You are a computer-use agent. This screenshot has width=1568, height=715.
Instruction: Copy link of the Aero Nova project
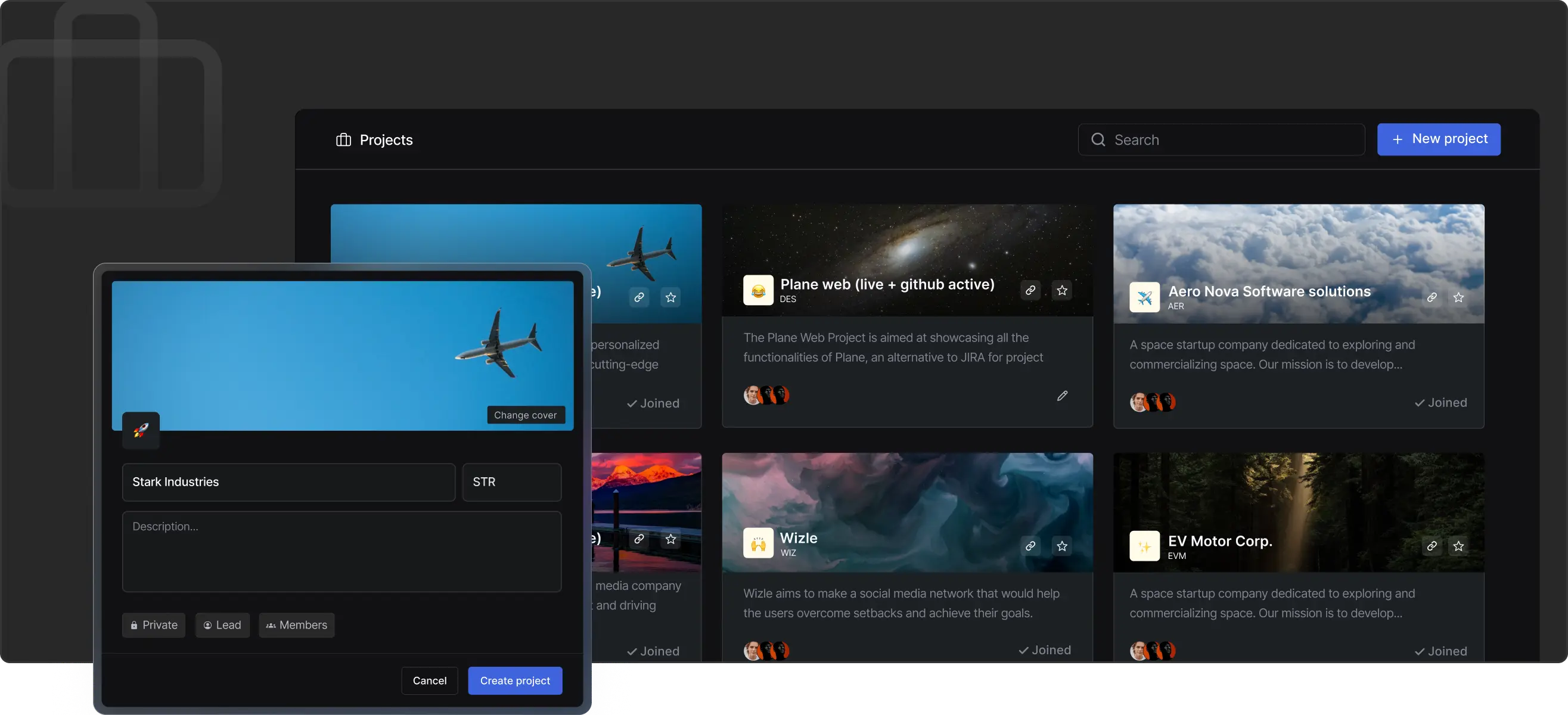coord(1432,297)
